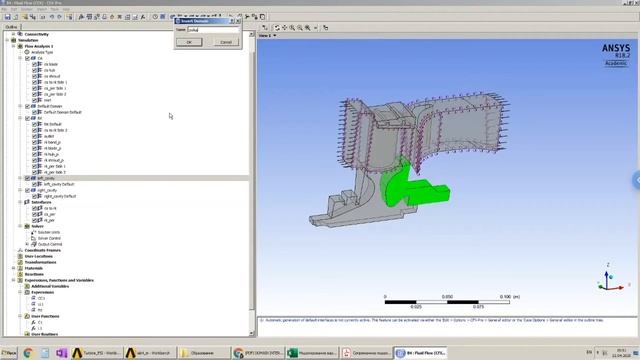Toggle the outlet boundary checkbox

(35, 136)
